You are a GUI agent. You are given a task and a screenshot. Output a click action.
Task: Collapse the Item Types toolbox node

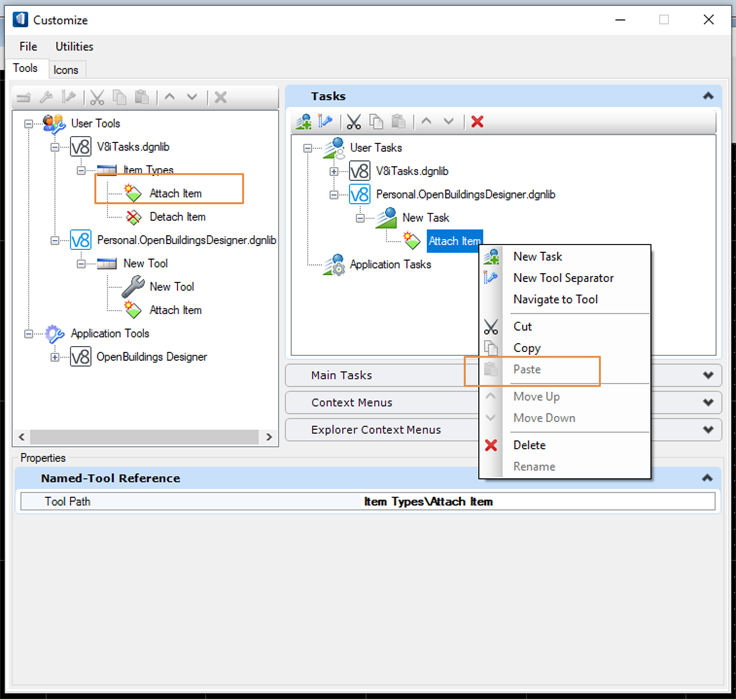pyautogui.click(x=81, y=170)
